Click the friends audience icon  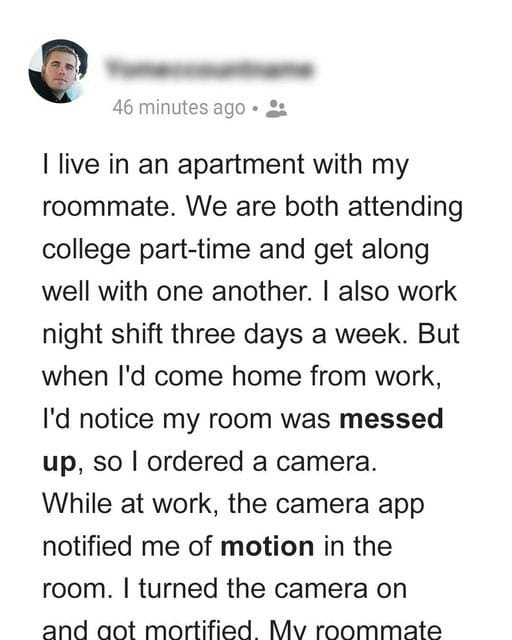point(276,109)
